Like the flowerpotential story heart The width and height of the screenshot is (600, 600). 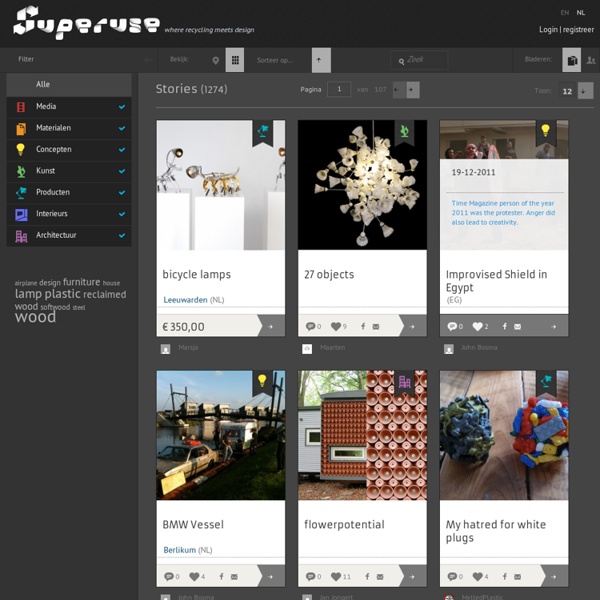tap(336, 576)
